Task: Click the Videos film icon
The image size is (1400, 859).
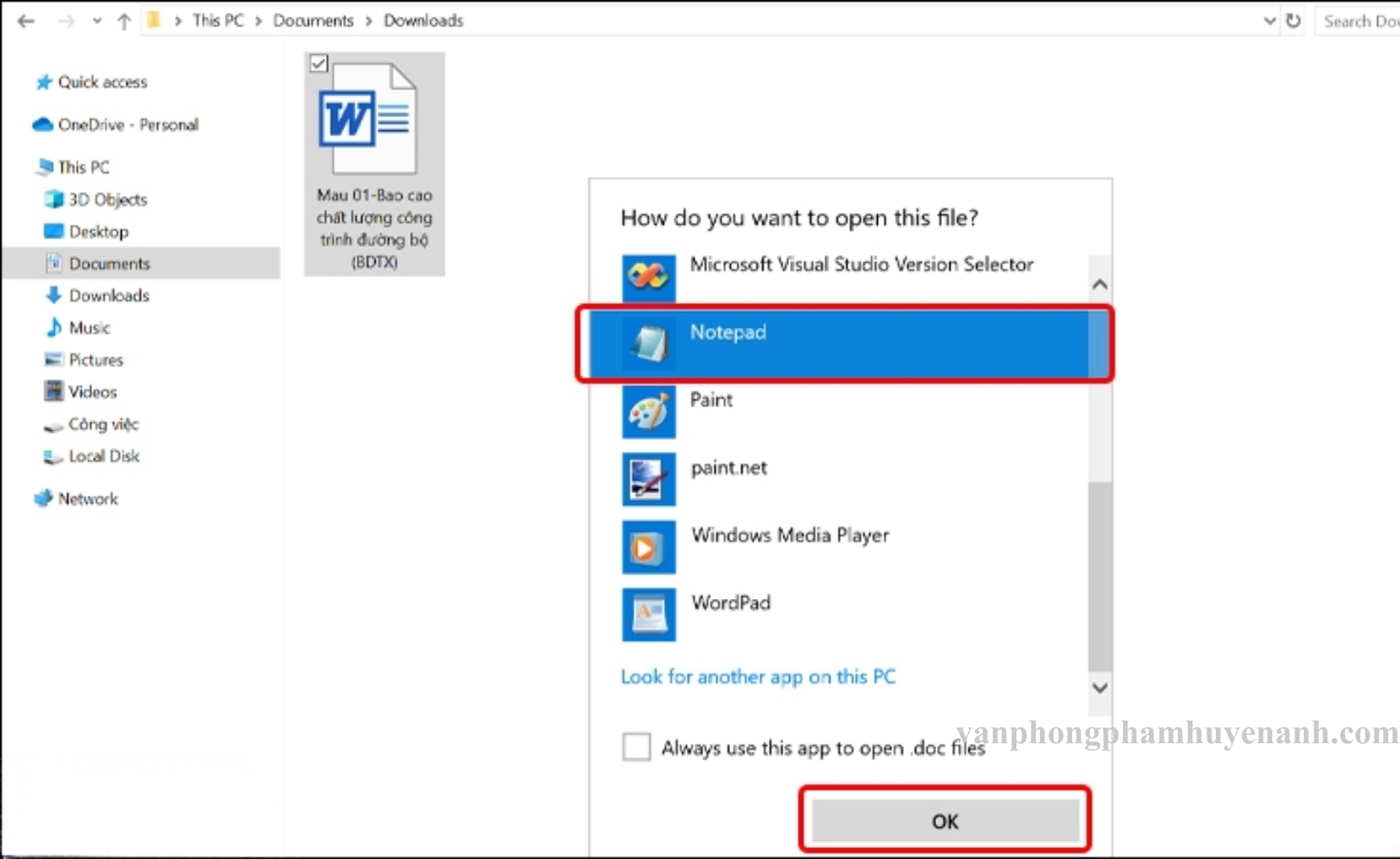Action: [54, 391]
